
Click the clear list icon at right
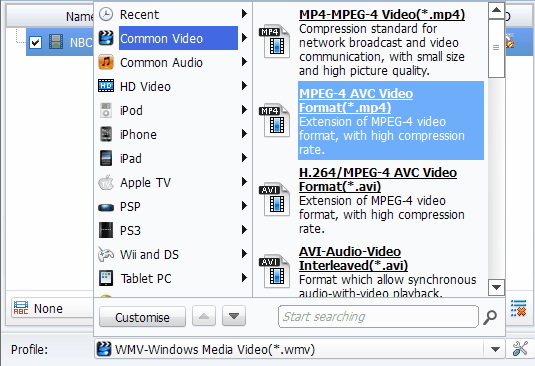(518, 308)
